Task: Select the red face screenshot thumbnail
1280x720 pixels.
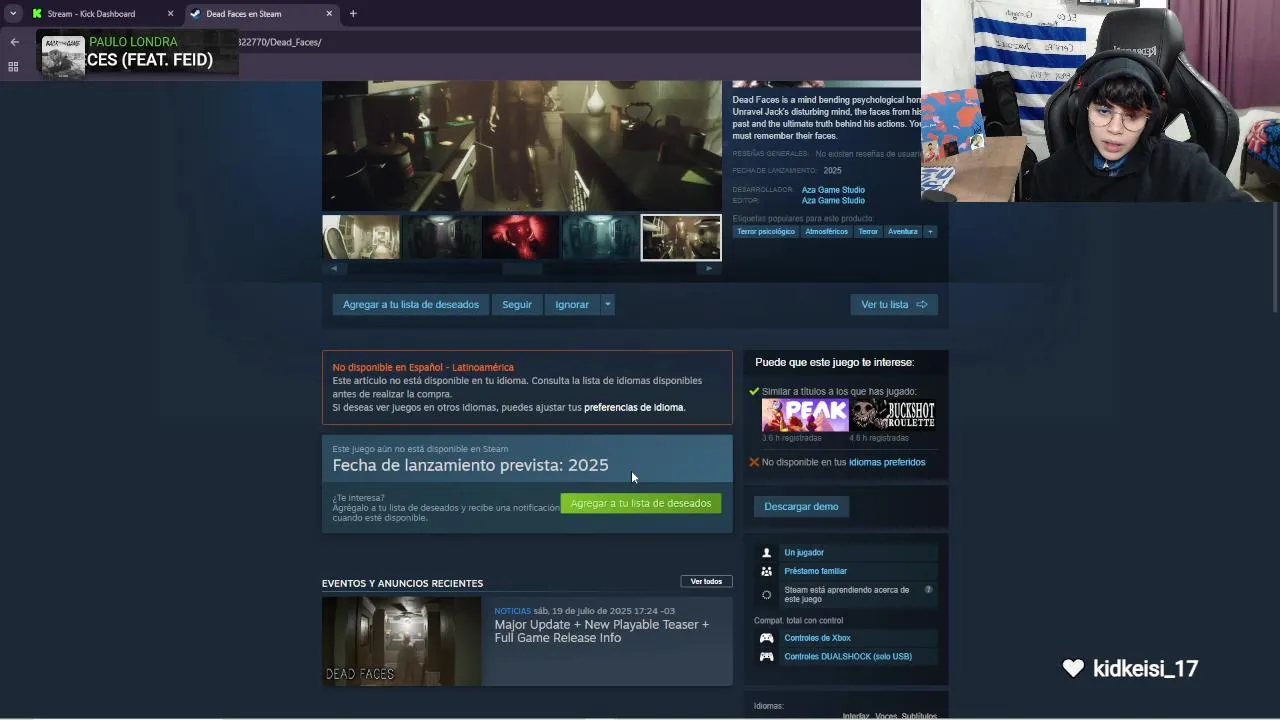Action: tap(521, 238)
